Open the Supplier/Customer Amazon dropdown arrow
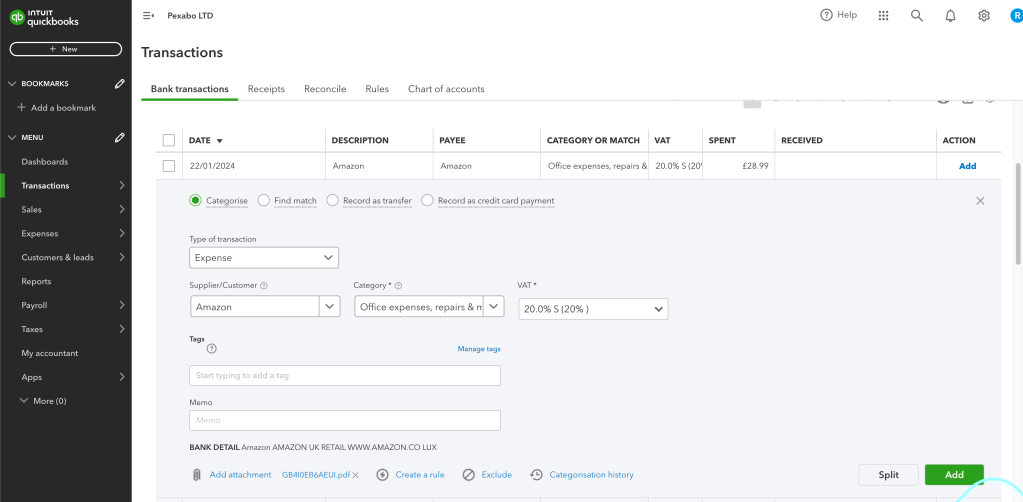This screenshot has height=502, width=1023. (x=329, y=306)
